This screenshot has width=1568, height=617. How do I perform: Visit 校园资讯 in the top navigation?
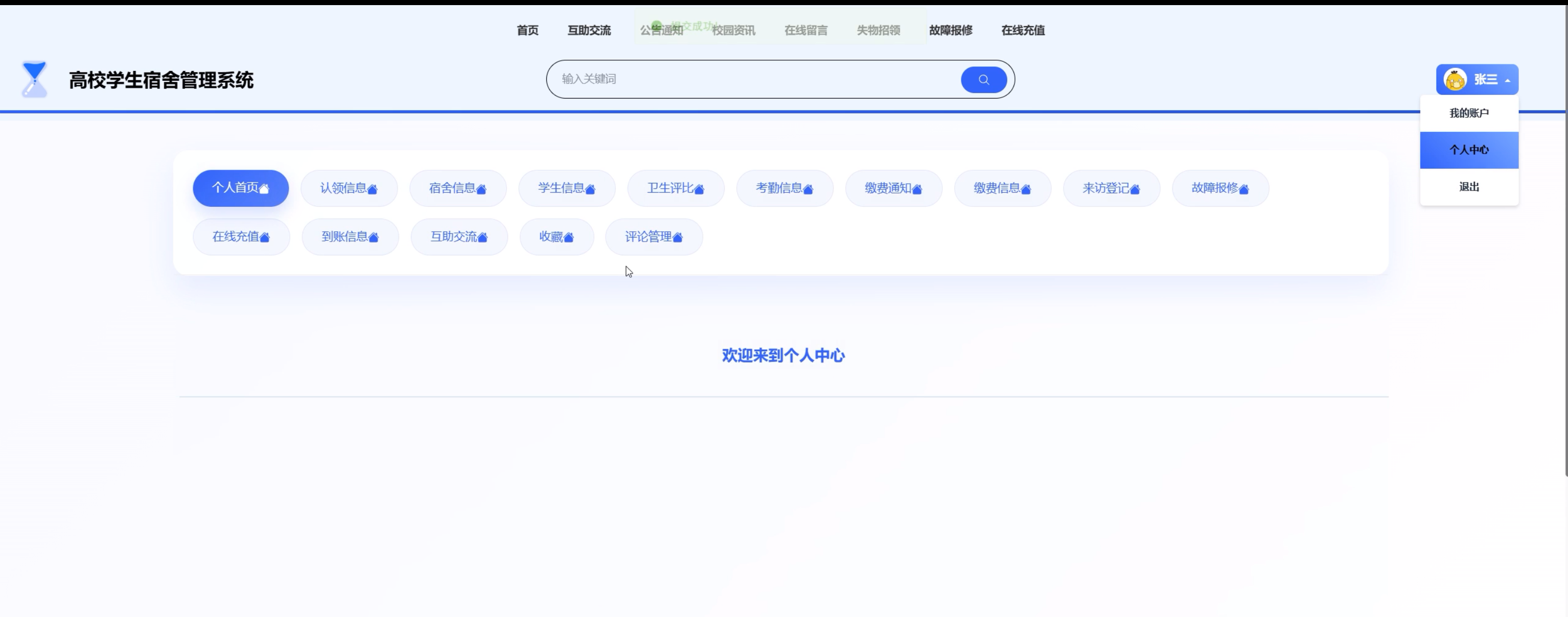coord(734,31)
